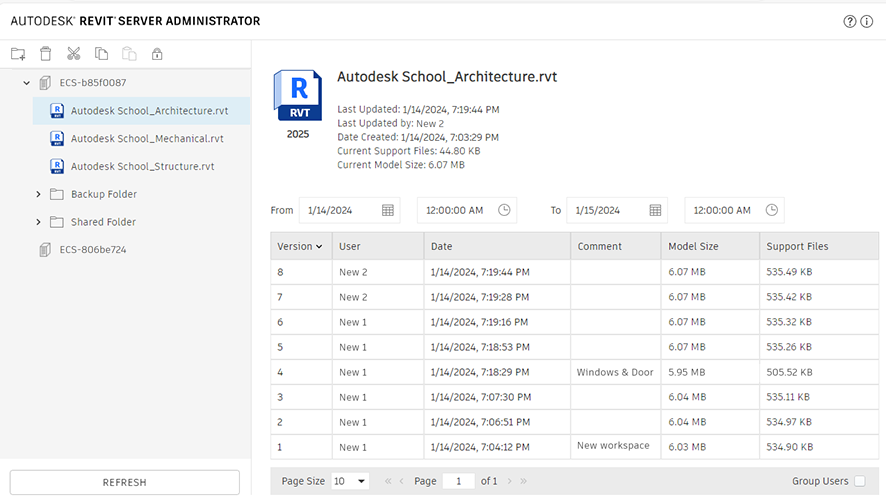Image resolution: width=886 pixels, height=501 pixels.
Task: Expand the Shared Folder node
Action: point(38,222)
